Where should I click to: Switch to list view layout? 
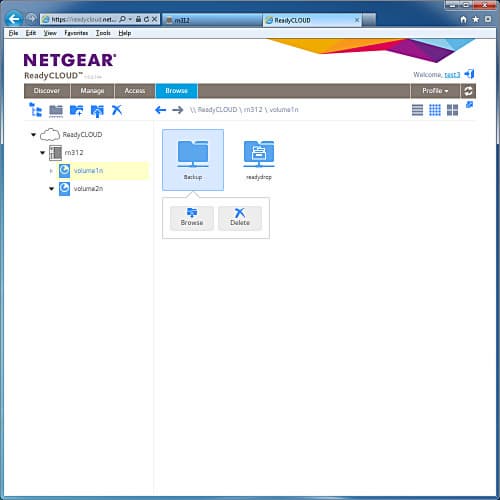417,110
